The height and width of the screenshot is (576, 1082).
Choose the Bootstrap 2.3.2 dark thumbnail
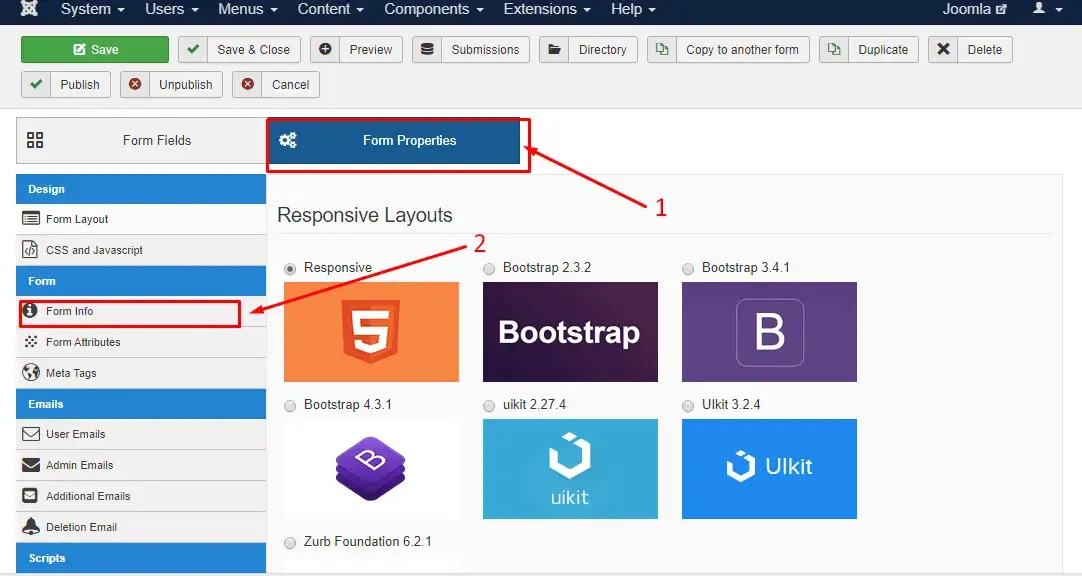click(570, 332)
